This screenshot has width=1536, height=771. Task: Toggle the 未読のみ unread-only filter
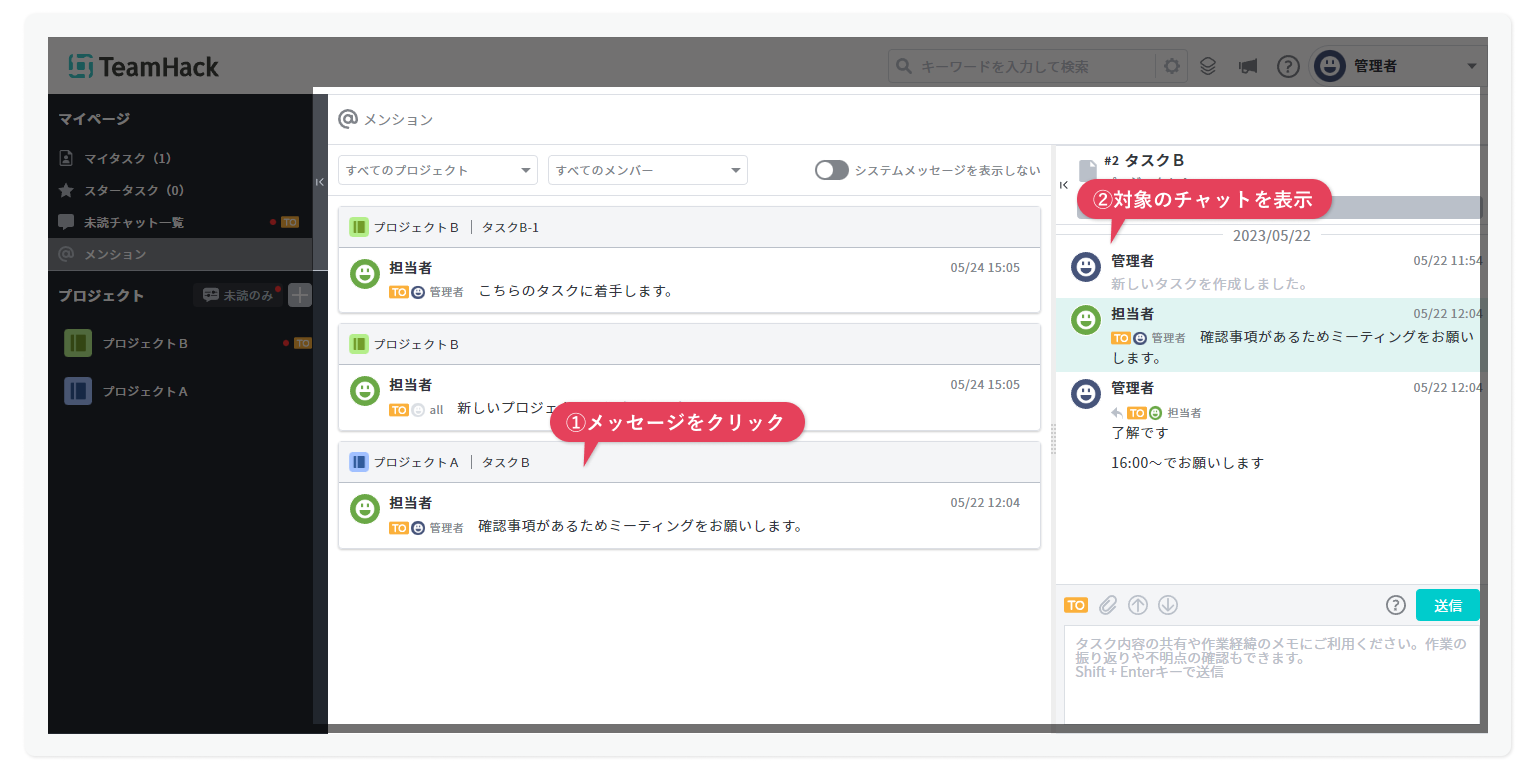(238, 295)
